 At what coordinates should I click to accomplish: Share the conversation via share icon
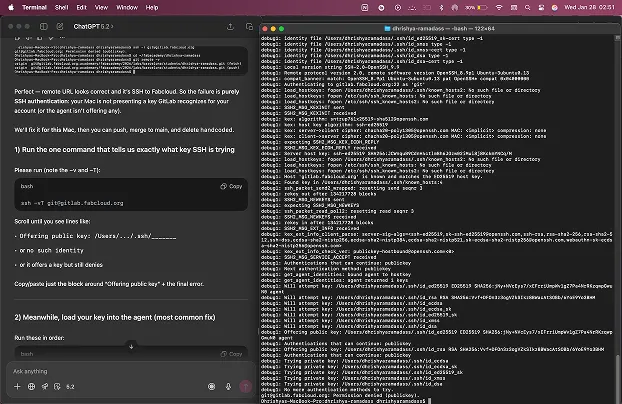coord(230,27)
